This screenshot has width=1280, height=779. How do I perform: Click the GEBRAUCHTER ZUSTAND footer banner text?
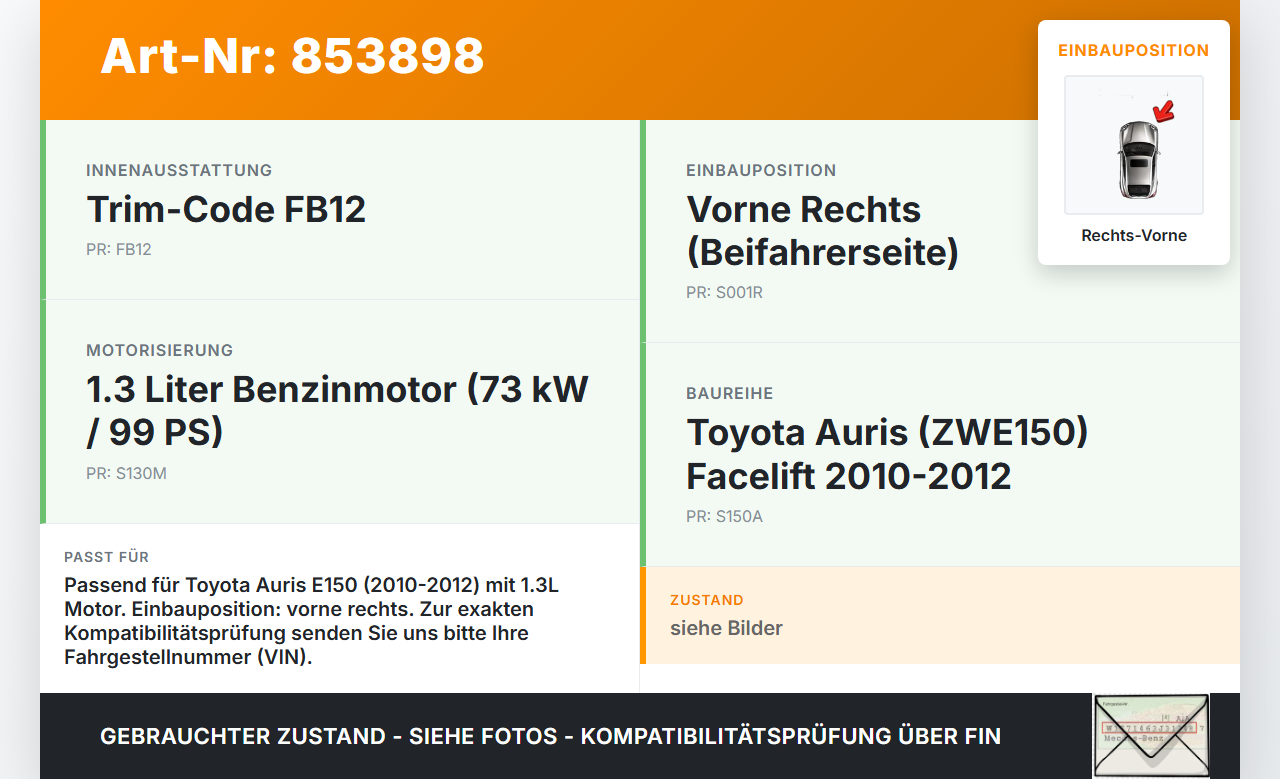click(x=550, y=736)
